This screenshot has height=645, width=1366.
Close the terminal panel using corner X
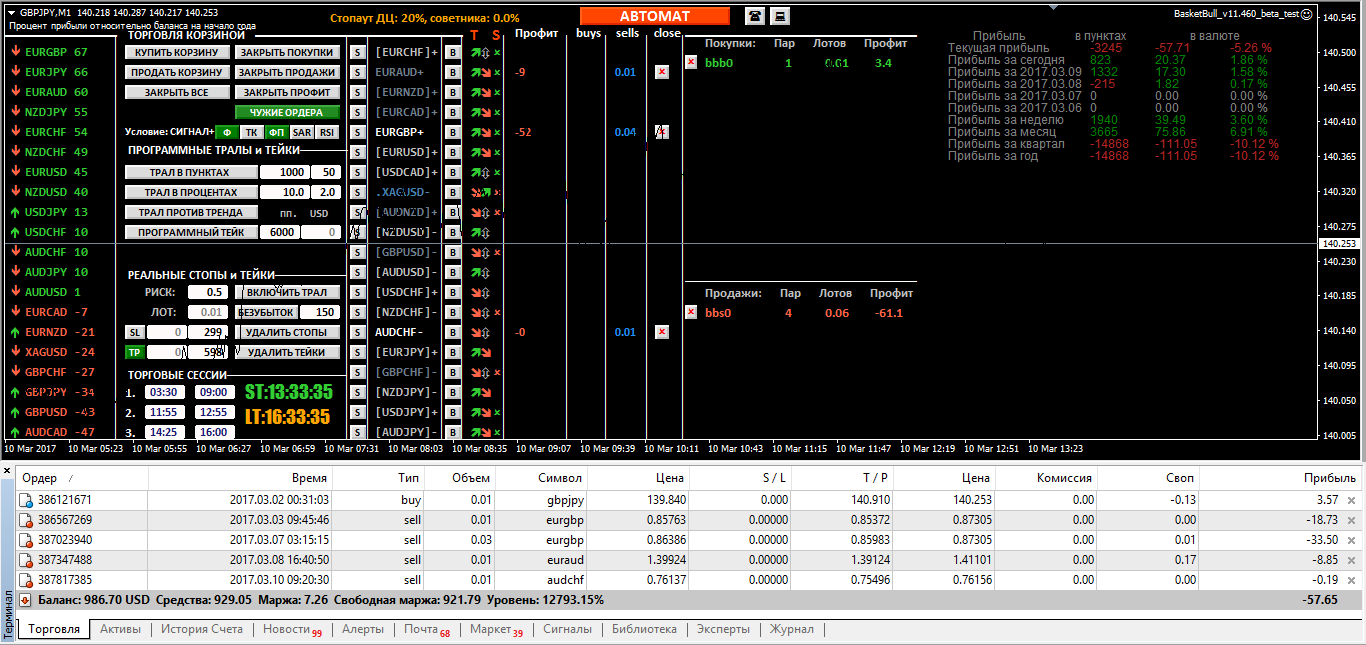click(x=7, y=470)
